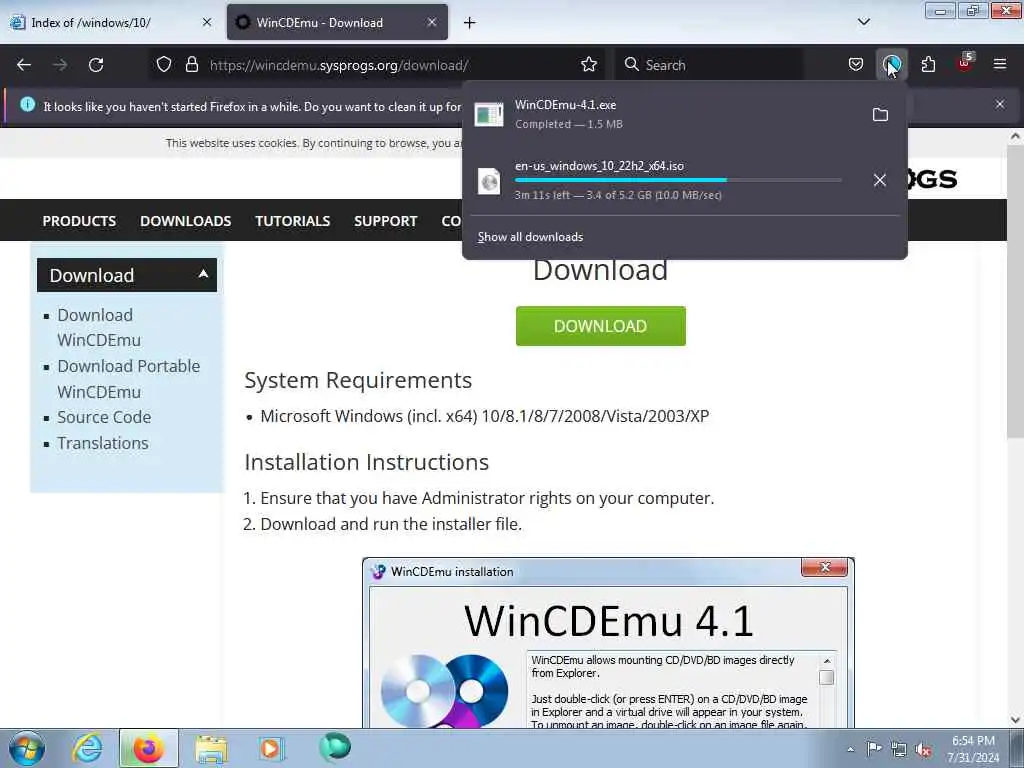Screen dimensions: 1024x768
Task: Open the list all tabs dropdown
Action: tap(864, 22)
